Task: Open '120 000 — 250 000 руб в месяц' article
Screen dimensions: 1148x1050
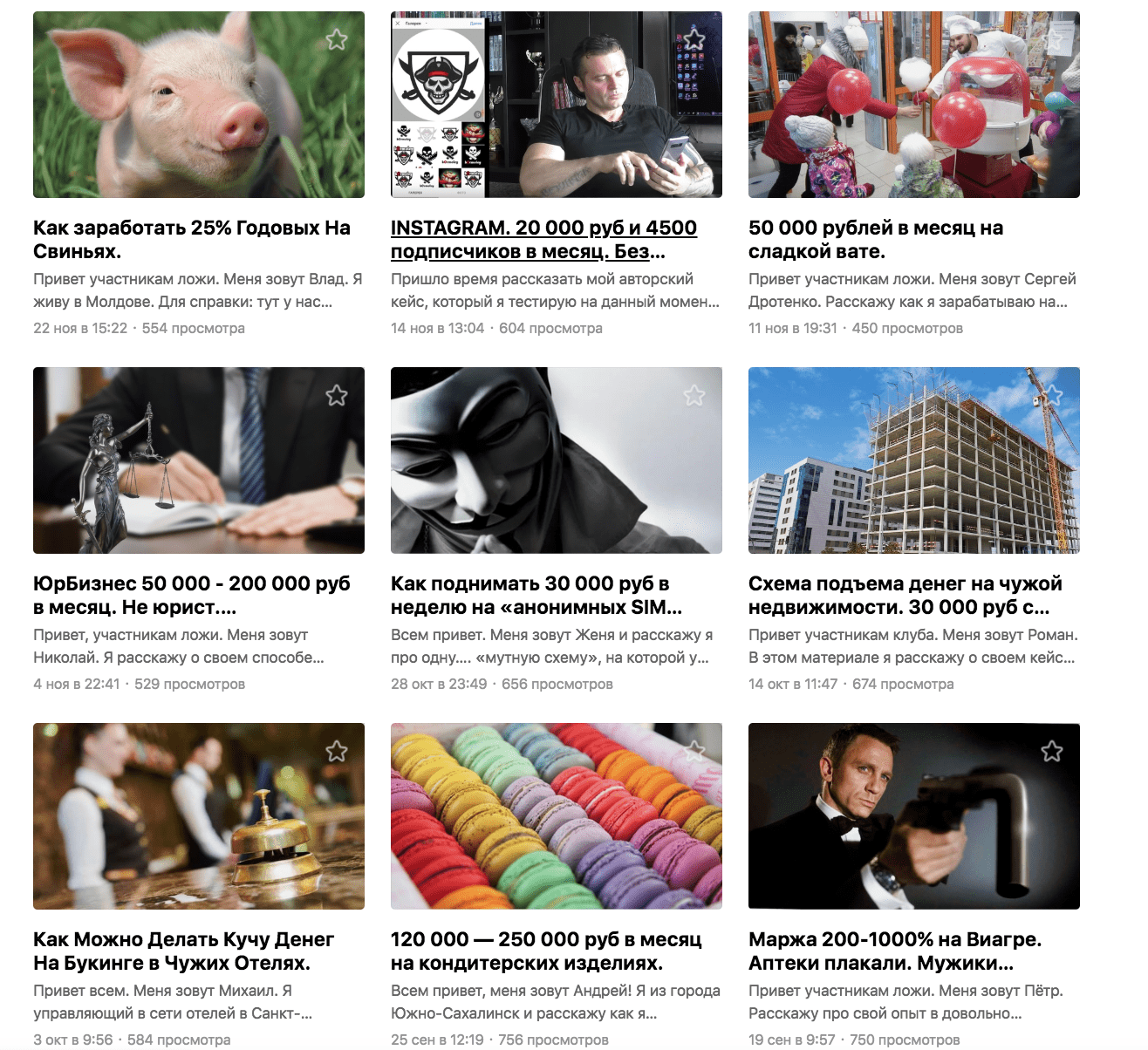Action: click(x=546, y=951)
